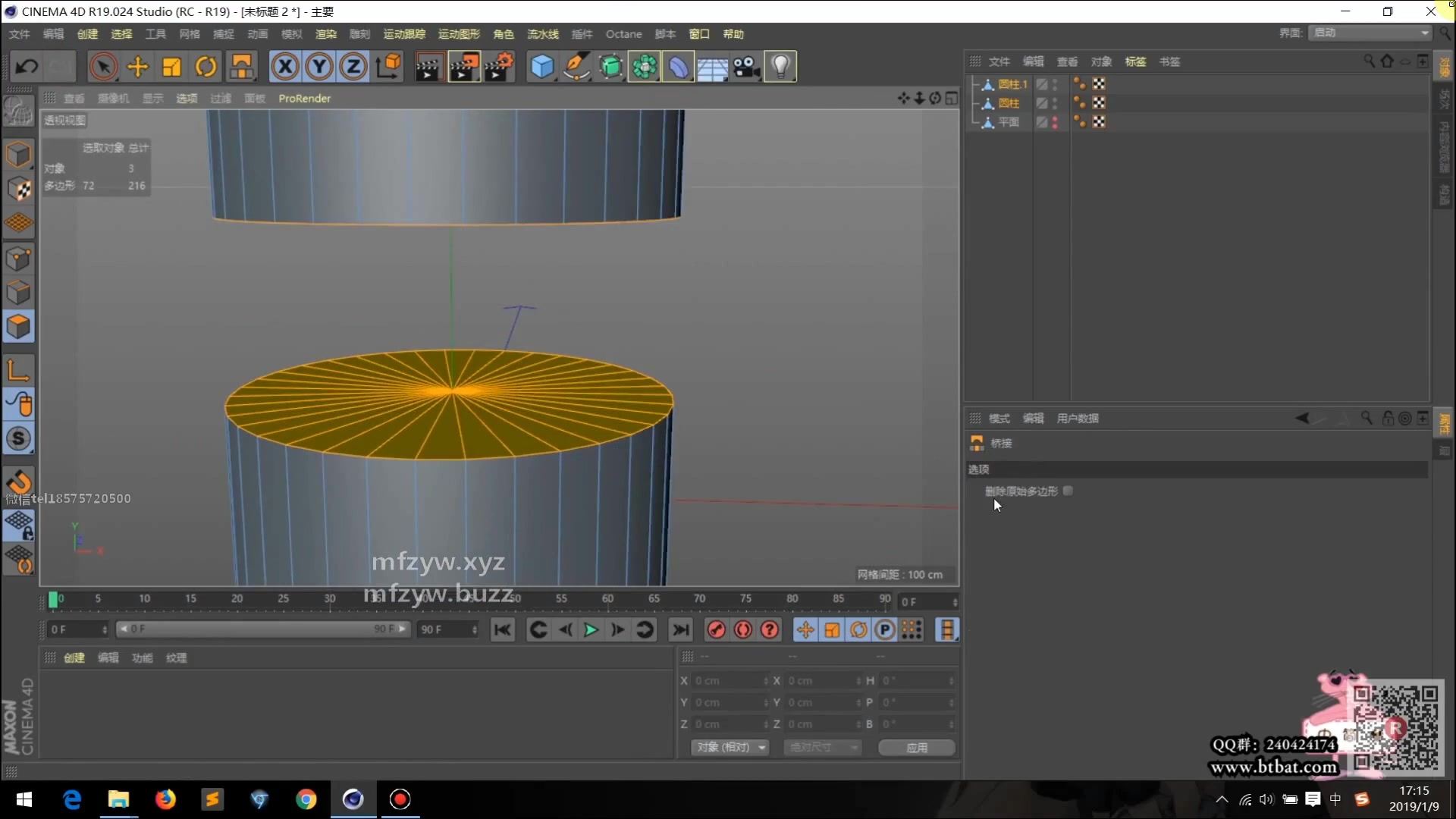Toggle visibility dots for 平面

coord(1055,122)
